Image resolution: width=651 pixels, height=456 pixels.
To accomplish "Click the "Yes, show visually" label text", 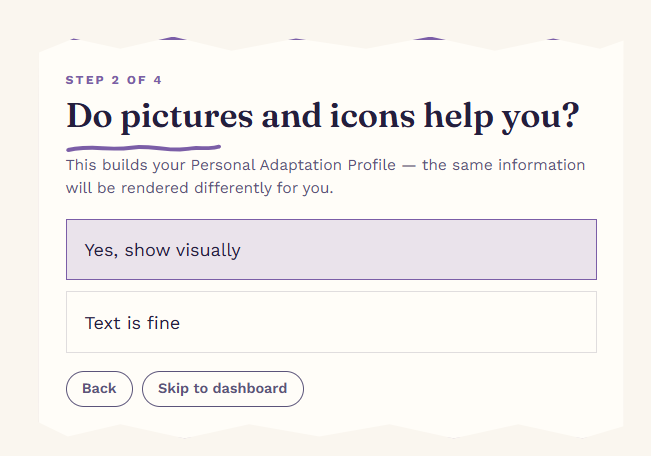I will tap(162, 250).
